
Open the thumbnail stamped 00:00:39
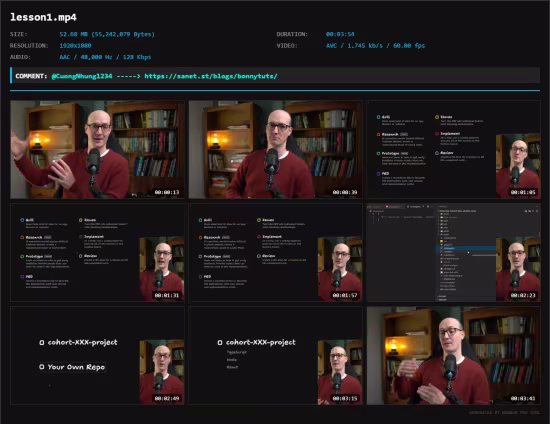point(275,150)
